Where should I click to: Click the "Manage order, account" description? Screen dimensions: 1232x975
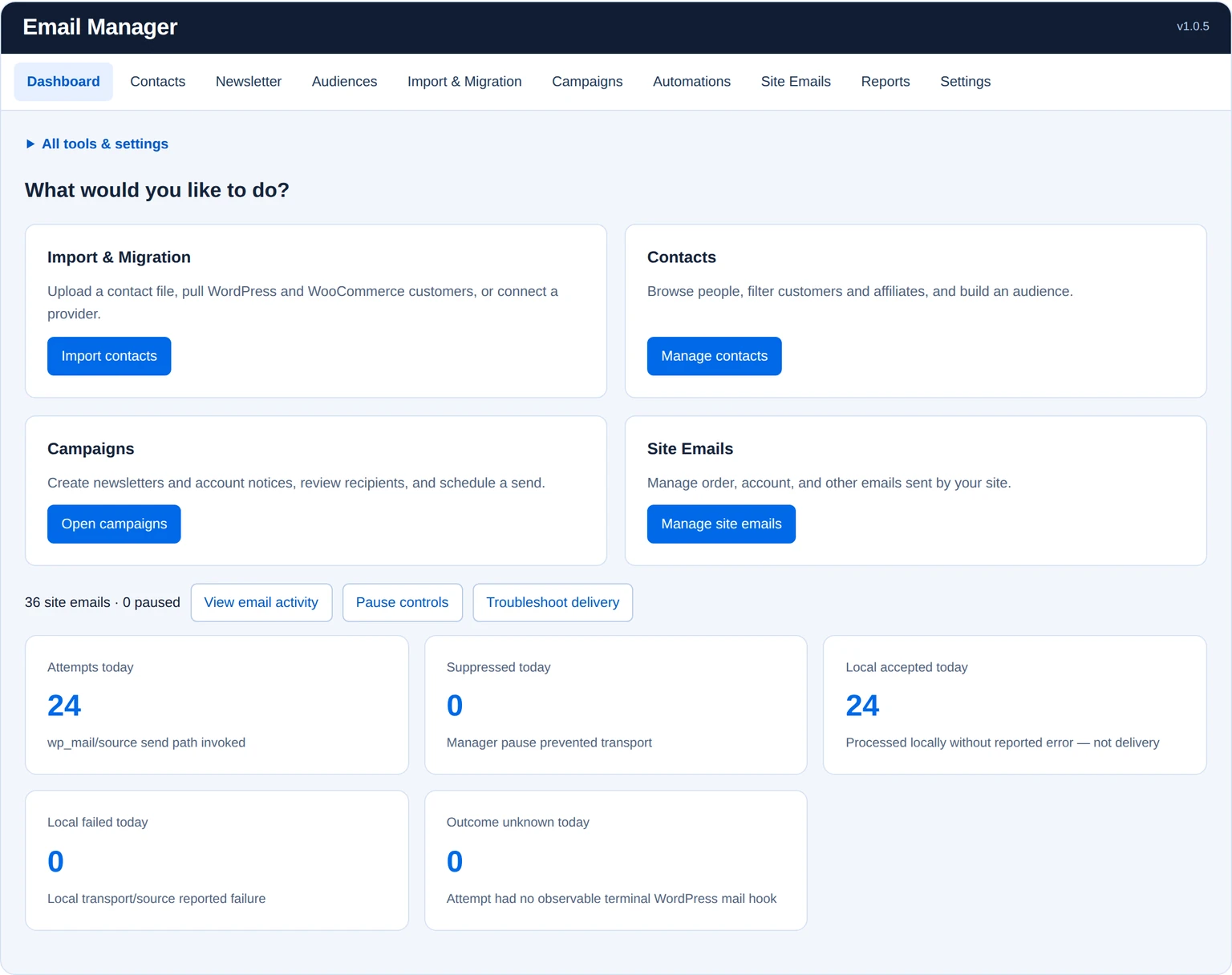click(829, 483)
